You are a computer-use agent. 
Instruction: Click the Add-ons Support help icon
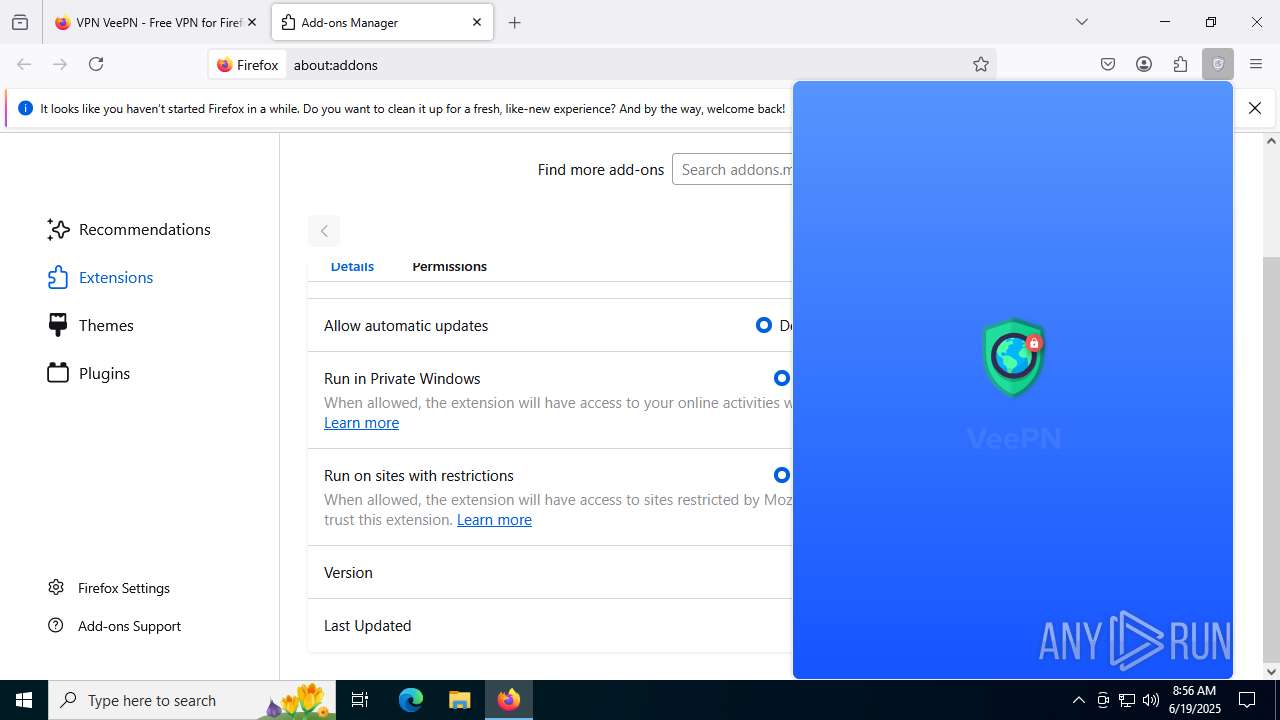pos(56,626)
